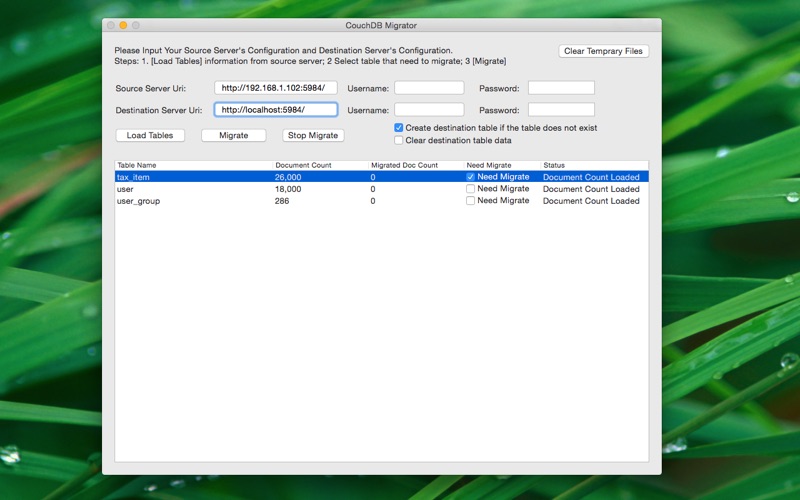The height and width of the screenshot is (500, 800).
Task: Click the Migrated Doc Count column header
Action: [416, 165]
